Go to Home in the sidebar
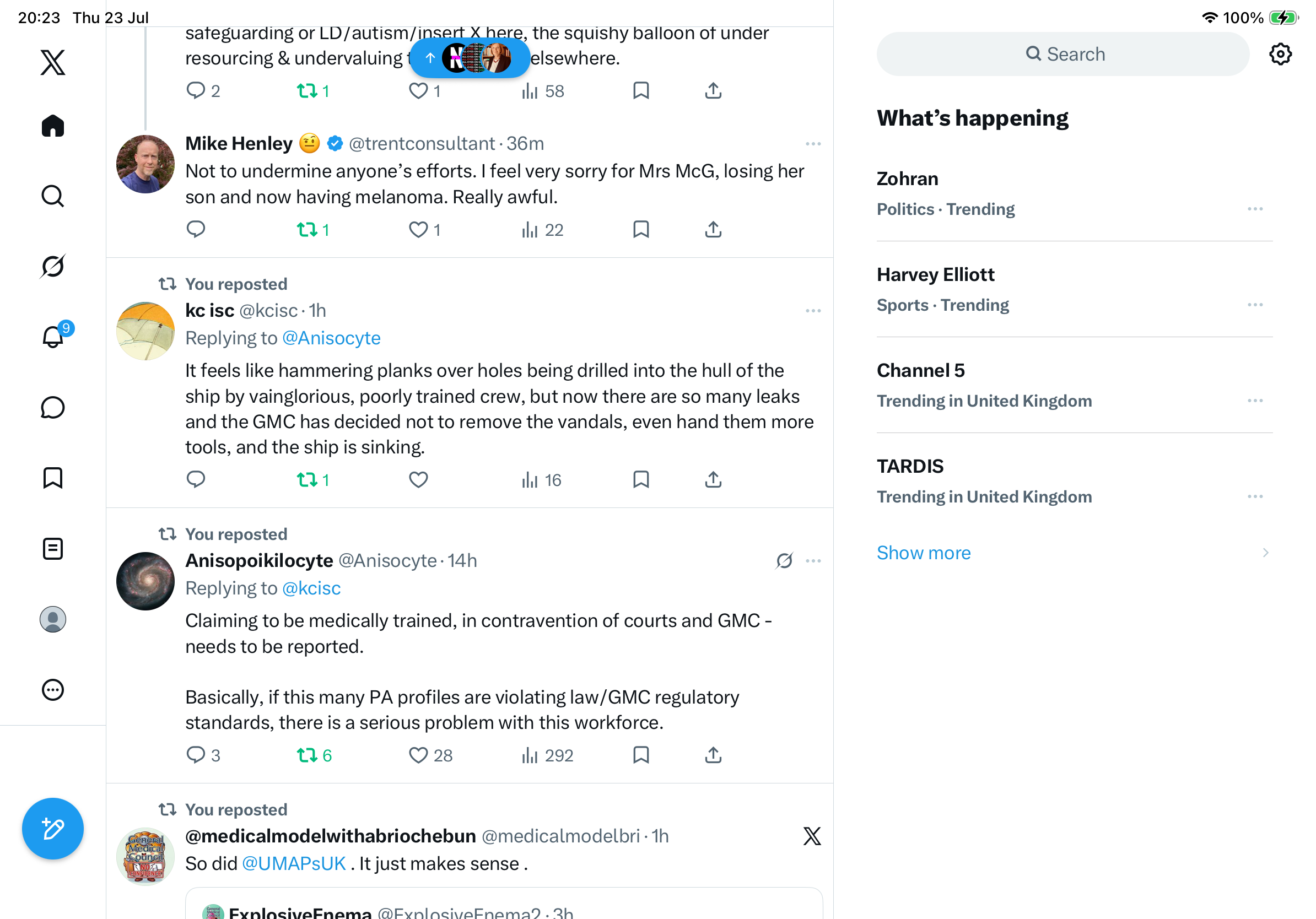Image resolution: width=1316 pixels, height=919 pixels. (53, 126)
